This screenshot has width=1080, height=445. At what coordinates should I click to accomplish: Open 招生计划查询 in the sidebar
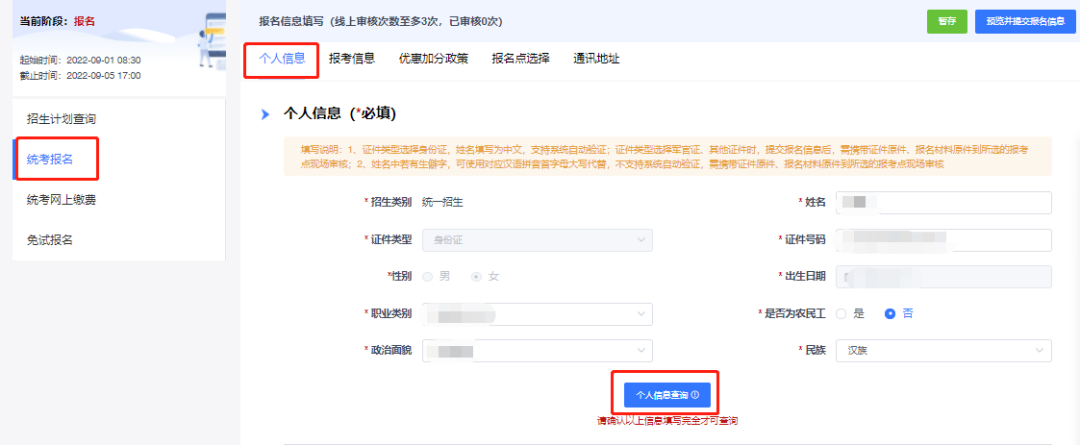click(62, 119)
